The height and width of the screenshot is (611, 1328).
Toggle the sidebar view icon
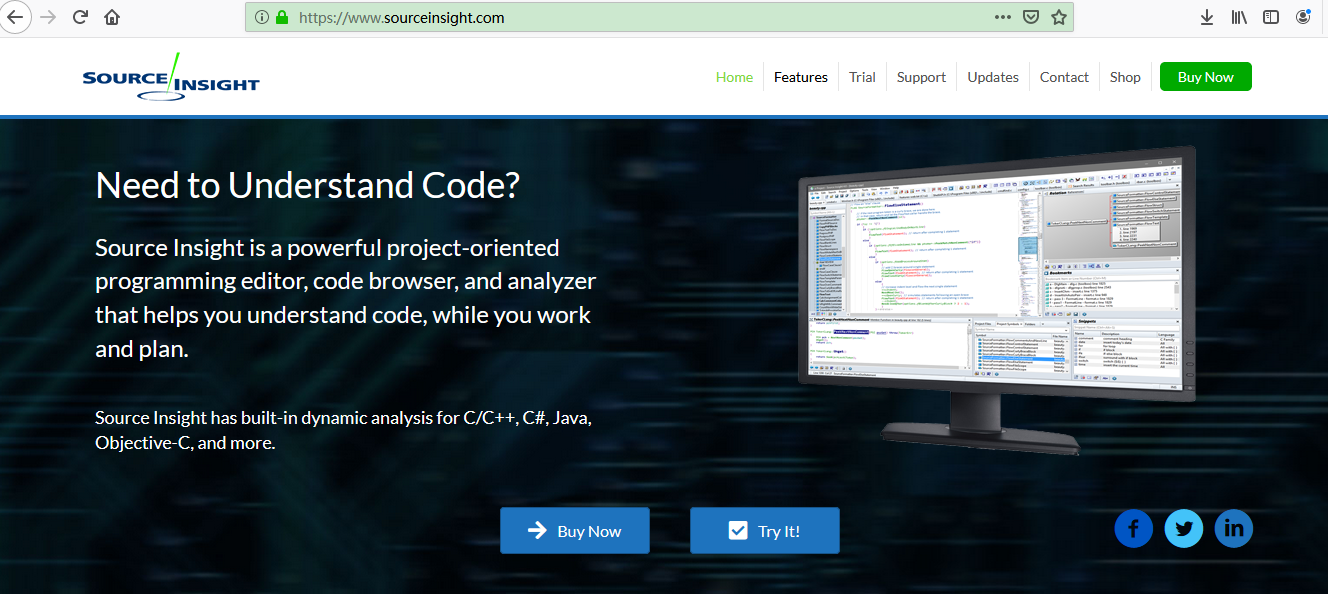click(x=1271, y=17)
